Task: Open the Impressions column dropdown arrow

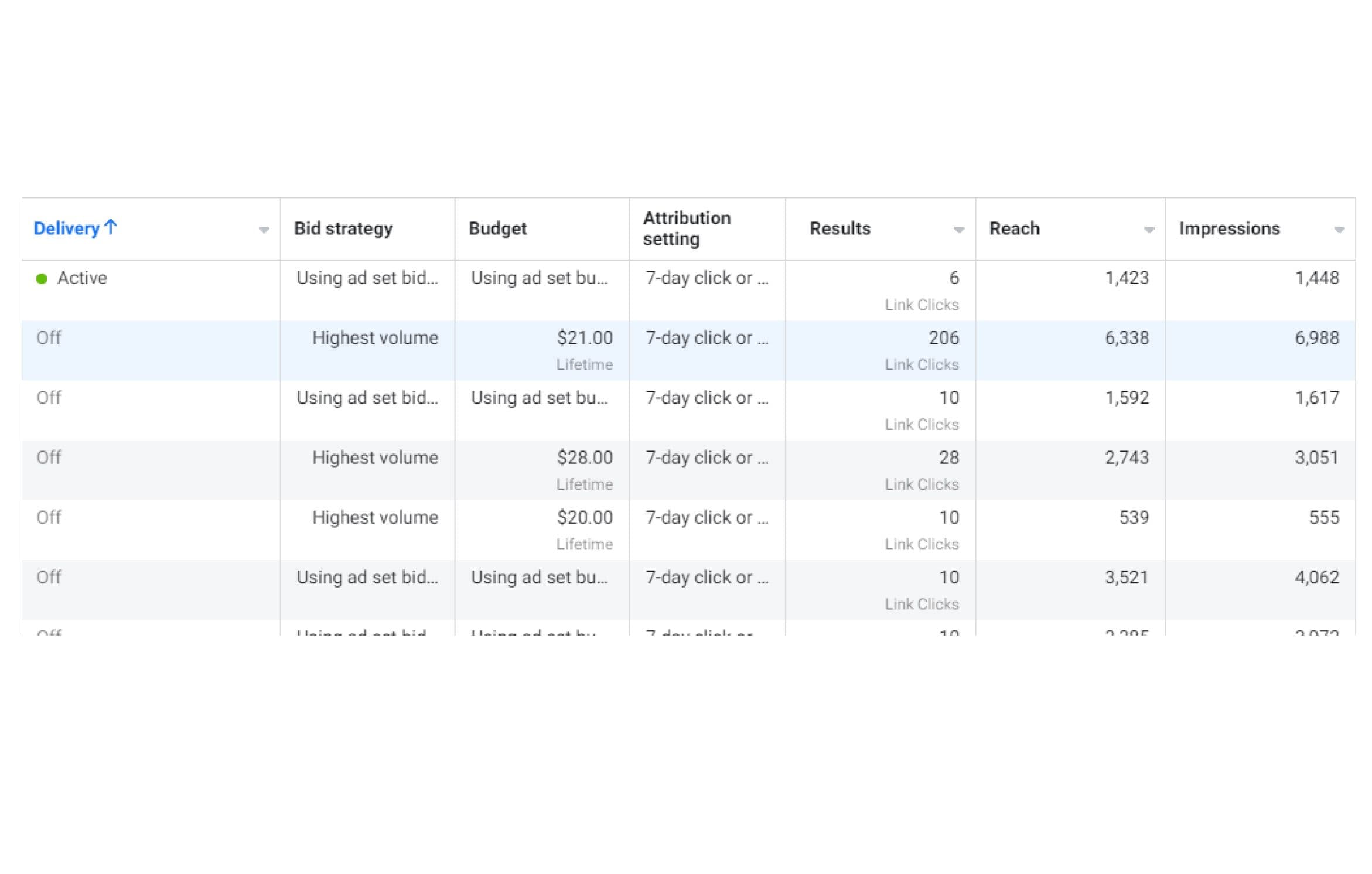Action: click(x=1339, y=230)
